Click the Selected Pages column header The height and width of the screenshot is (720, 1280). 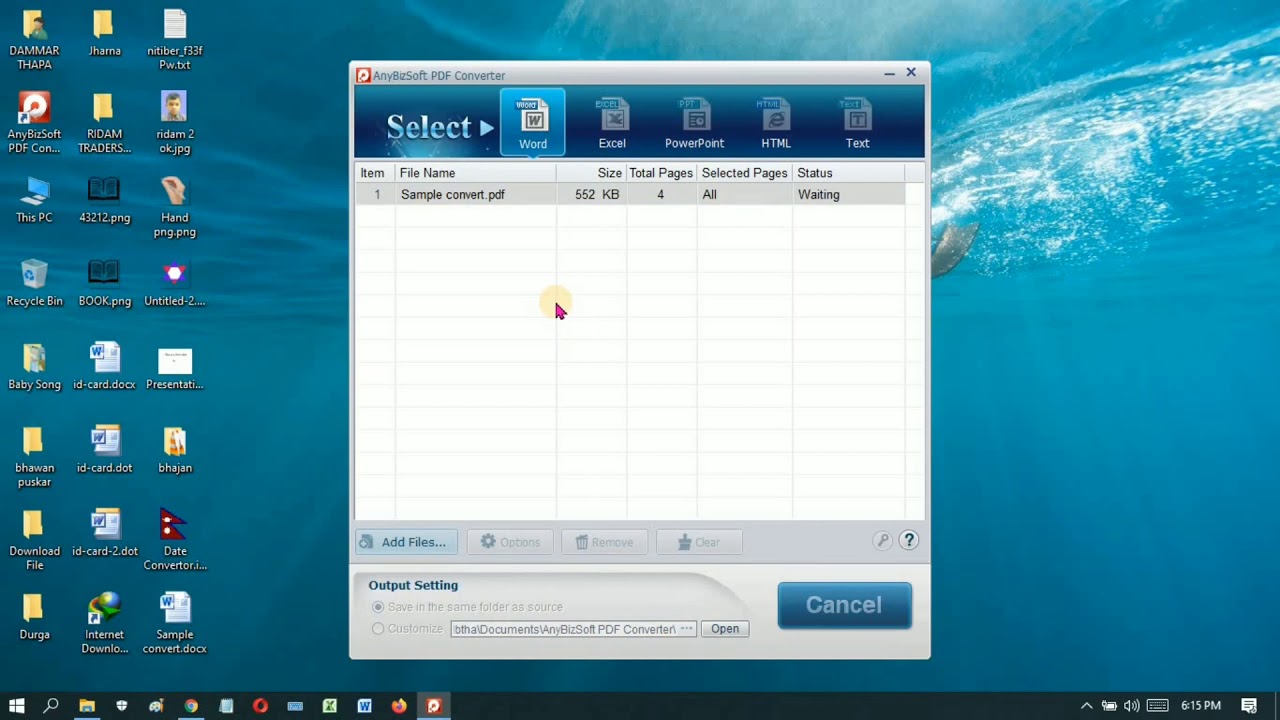point(745,173)
